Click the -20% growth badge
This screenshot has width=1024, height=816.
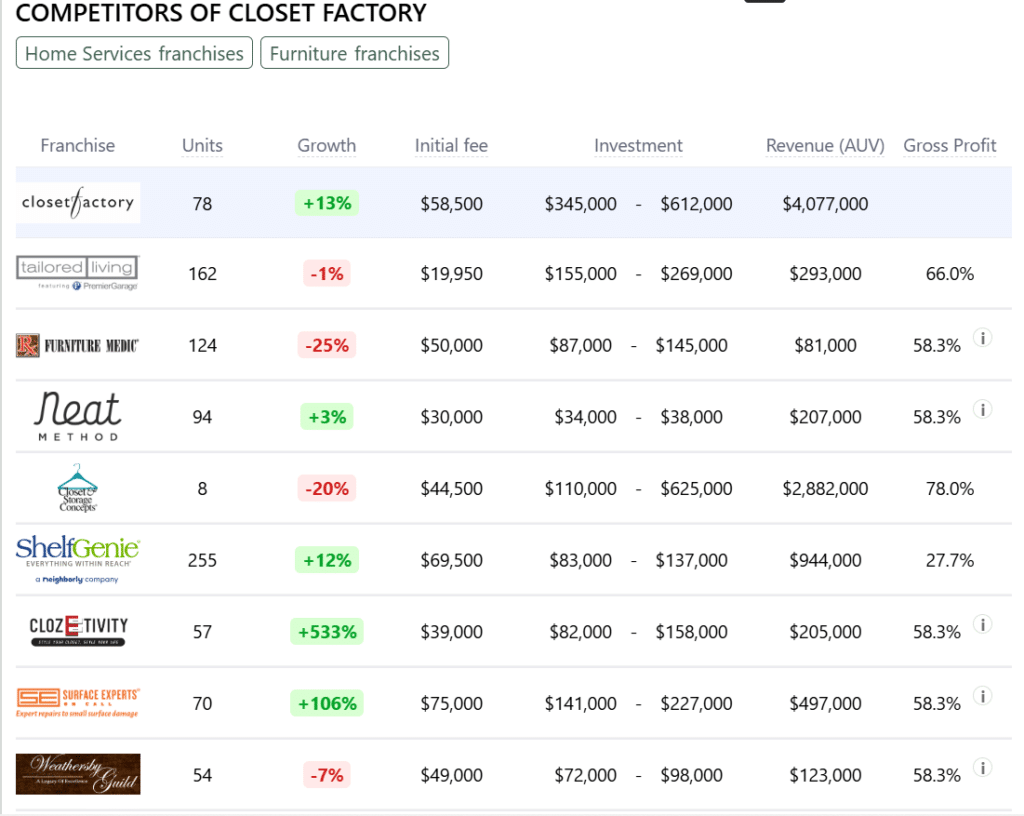point(327,488)
